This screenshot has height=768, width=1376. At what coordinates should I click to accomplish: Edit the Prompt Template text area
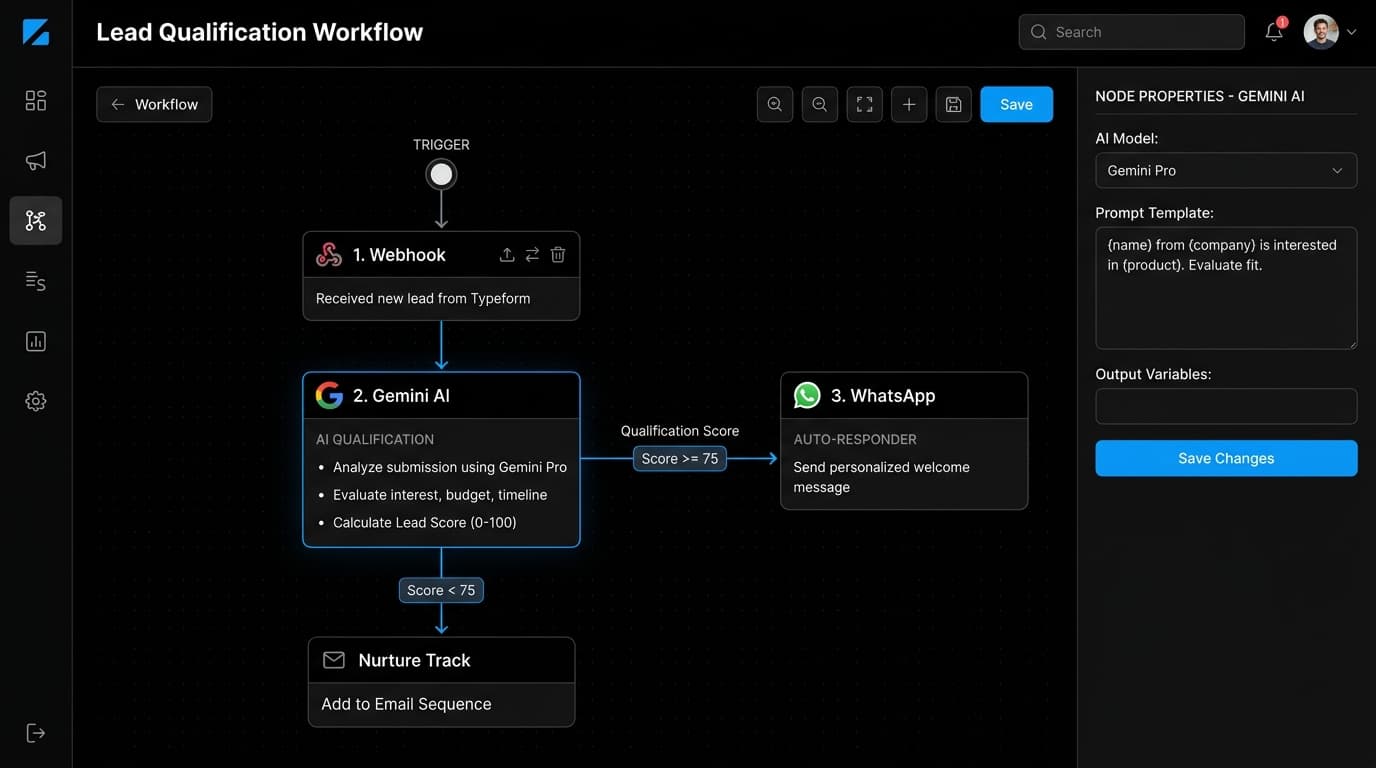click(1226, 288)
